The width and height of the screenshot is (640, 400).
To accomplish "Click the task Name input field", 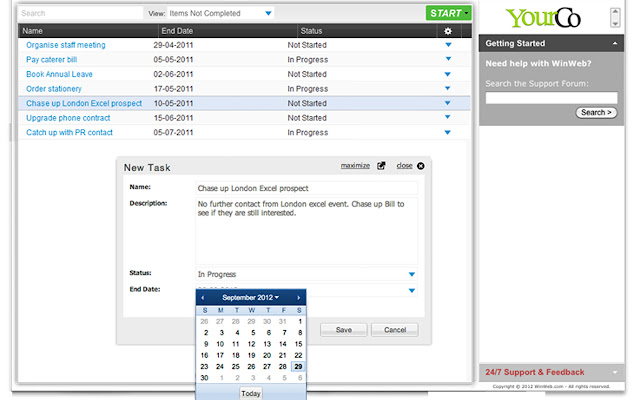I will 307,188.
